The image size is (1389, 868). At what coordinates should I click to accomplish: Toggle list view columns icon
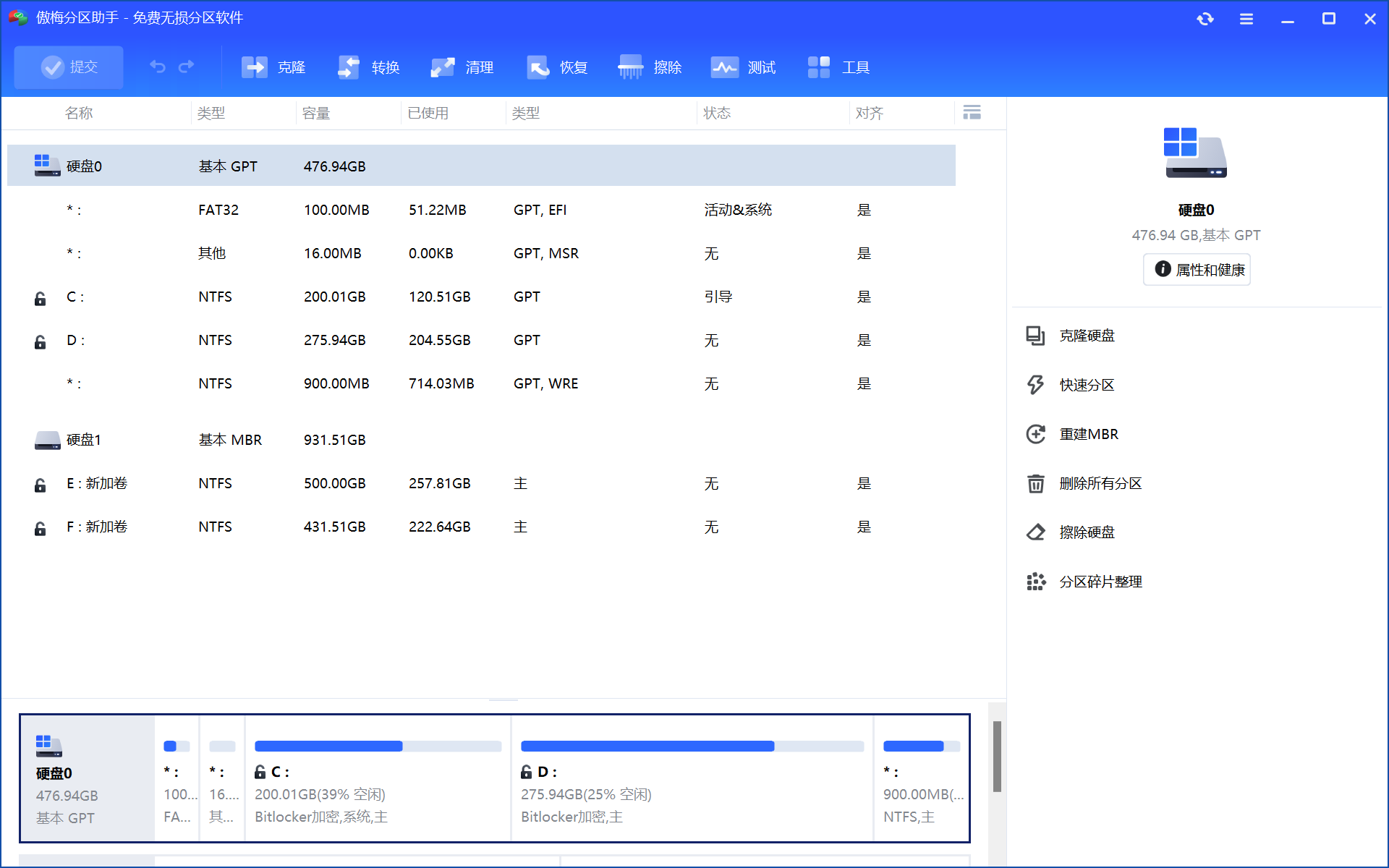coord(972,113)
